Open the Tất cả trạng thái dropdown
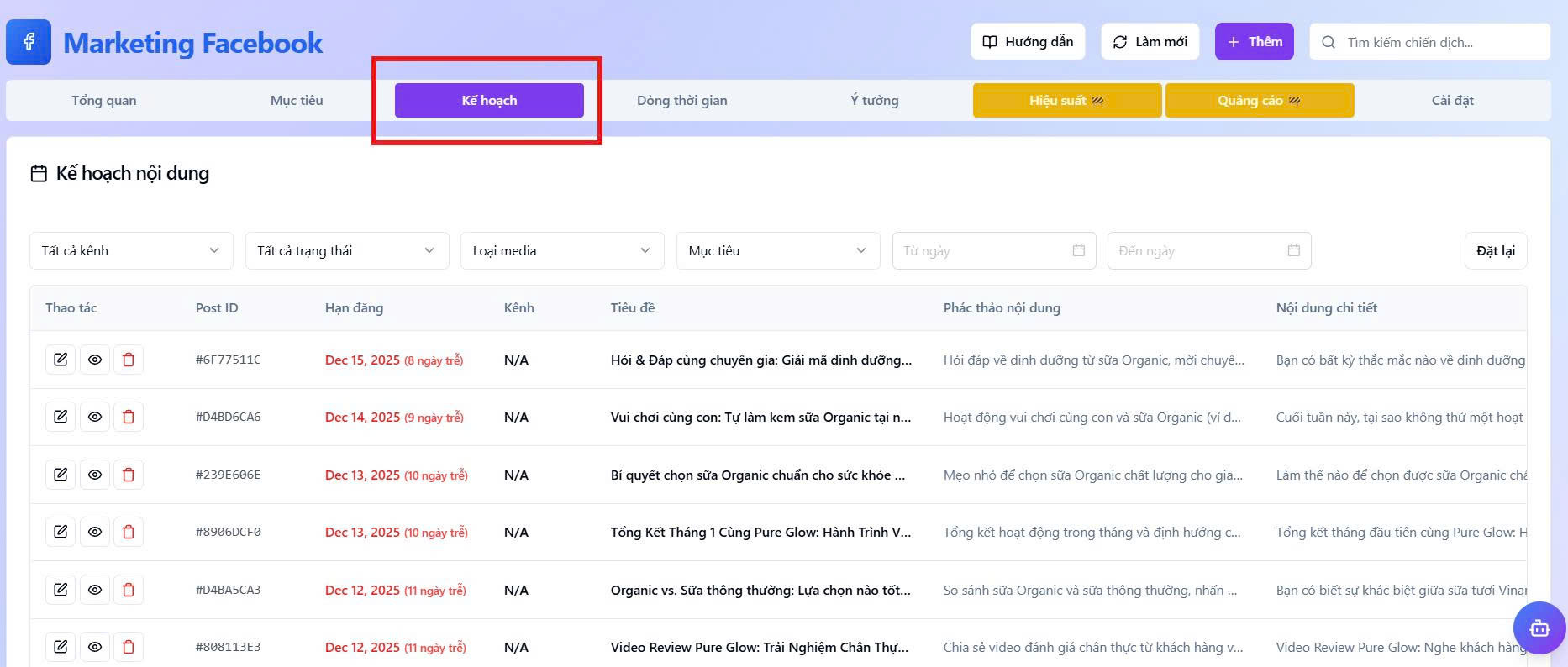This screenshot has height=667, width=1568. 347,250
